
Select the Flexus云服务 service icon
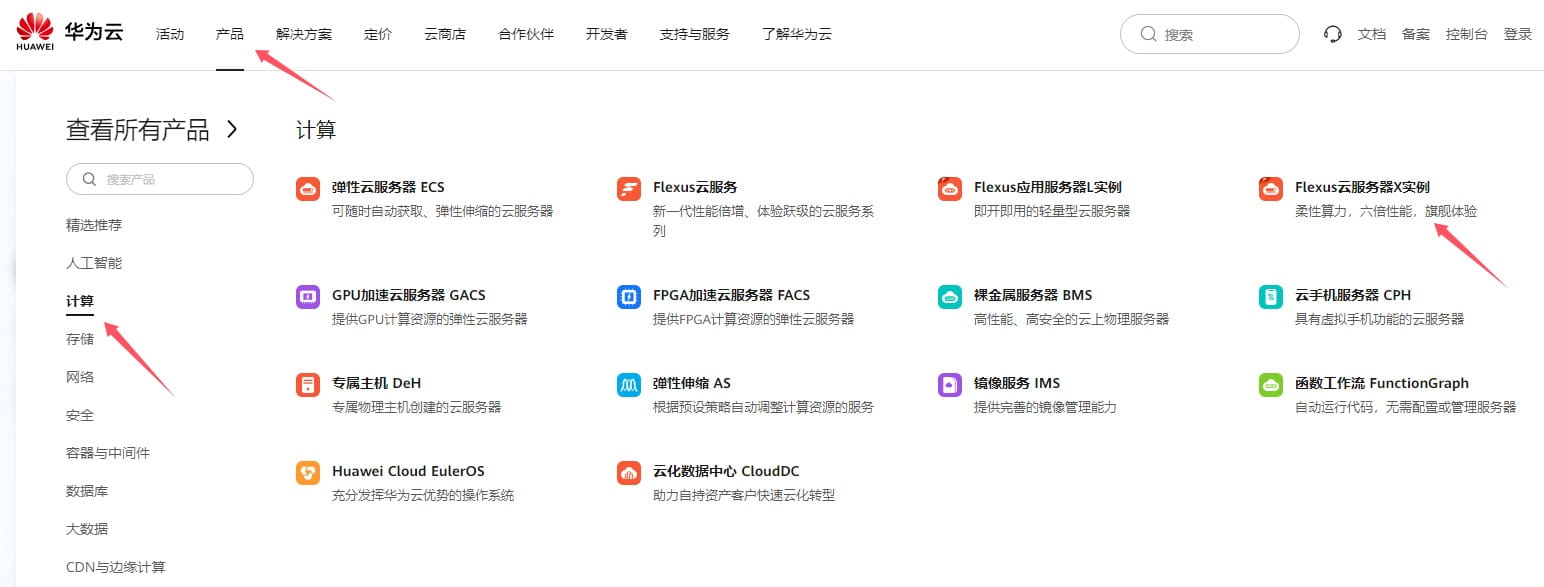[x=627, y=187]
